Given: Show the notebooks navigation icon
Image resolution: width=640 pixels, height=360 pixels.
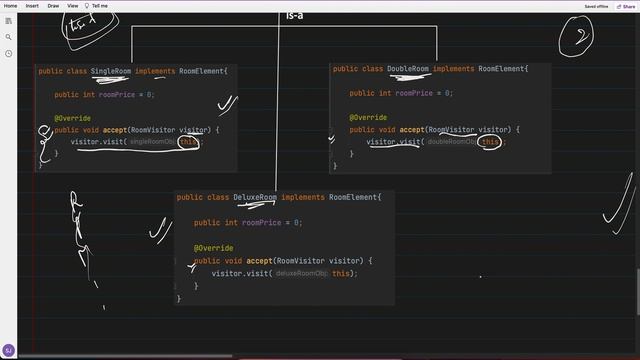Looking at the screenshot, I should click(x=9, y=21).
